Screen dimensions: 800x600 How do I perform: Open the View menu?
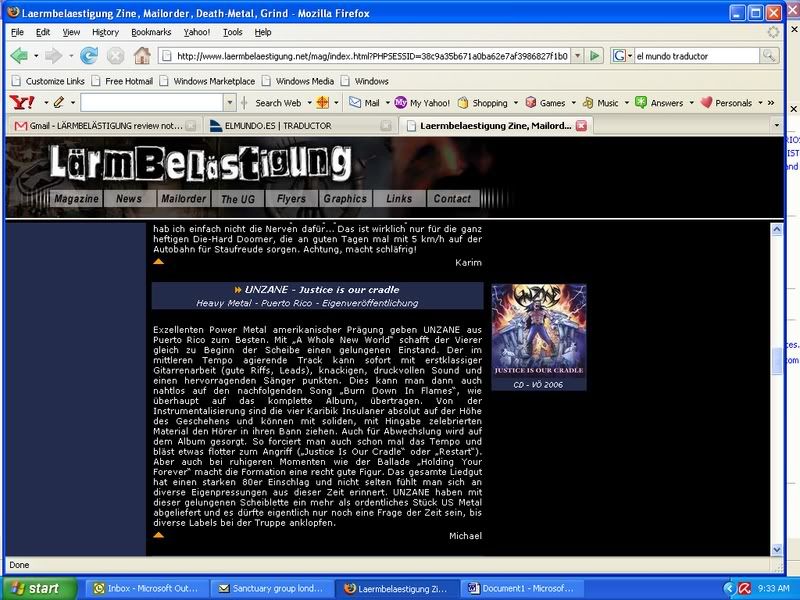(x=71, y=32)
